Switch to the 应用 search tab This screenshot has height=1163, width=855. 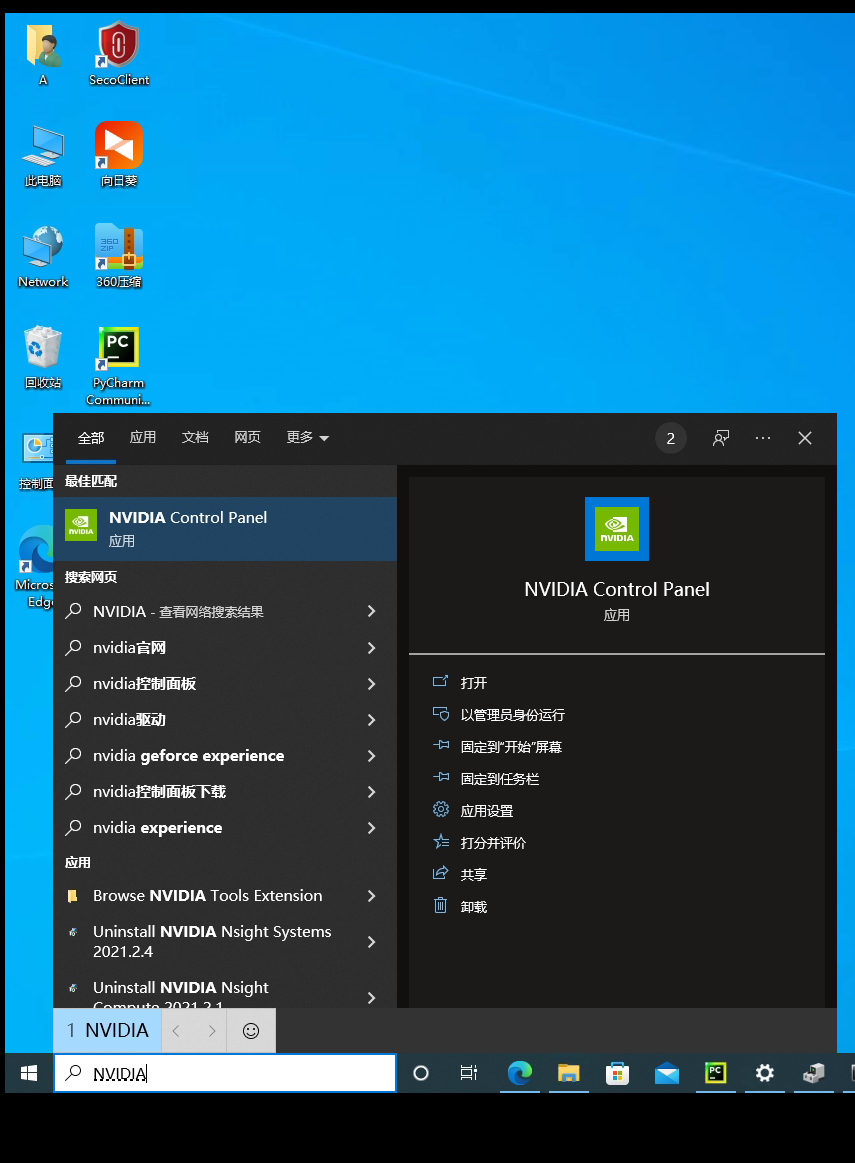[x=142, y=438]
